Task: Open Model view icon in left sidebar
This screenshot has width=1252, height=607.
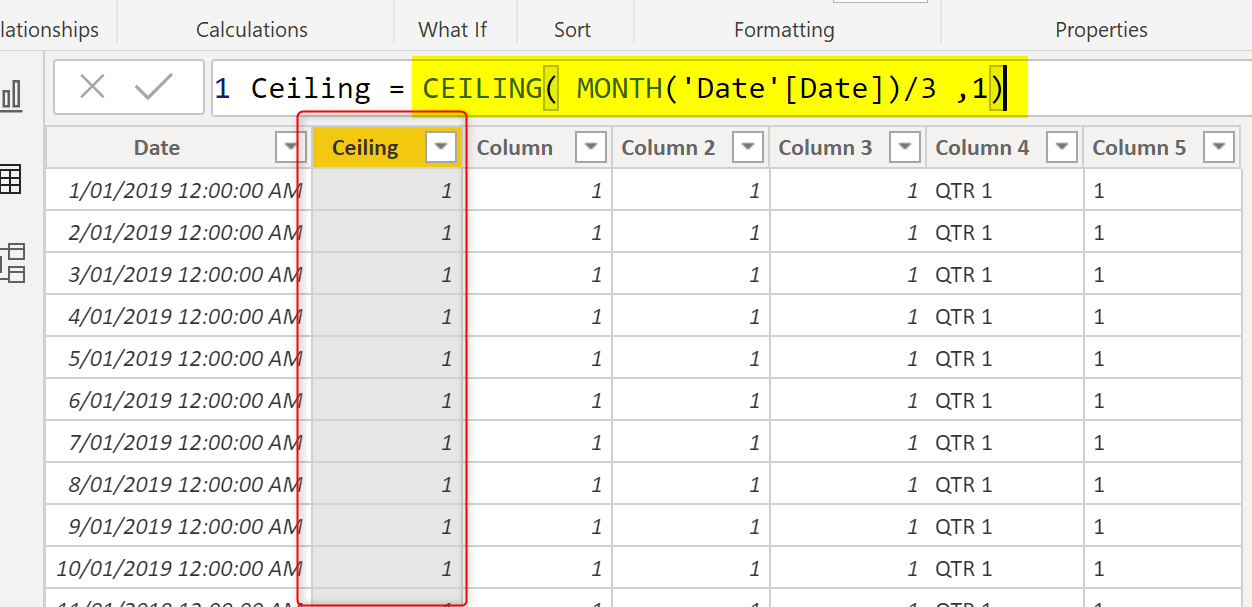Action: [x=12, y=263]
